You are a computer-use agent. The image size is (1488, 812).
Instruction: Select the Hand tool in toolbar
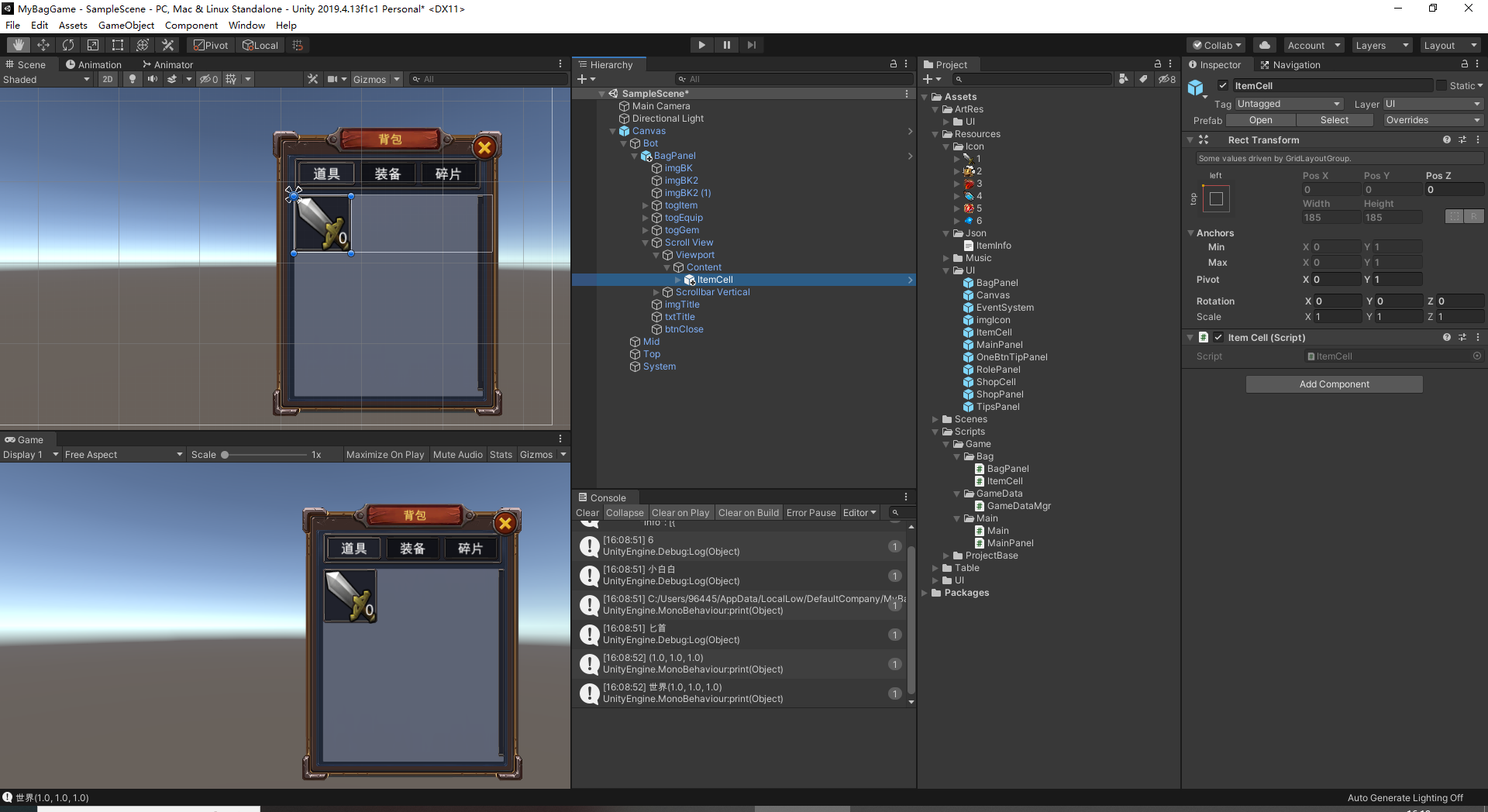[x=19, y=45]
